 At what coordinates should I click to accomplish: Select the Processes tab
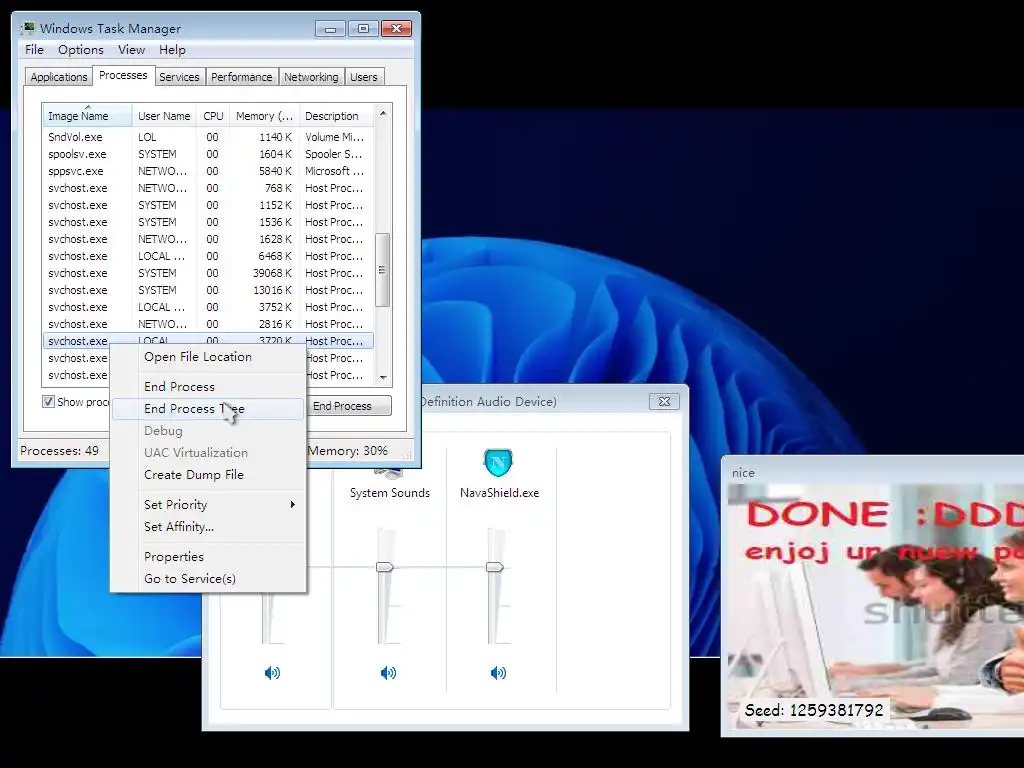click(x=123, y=75)
